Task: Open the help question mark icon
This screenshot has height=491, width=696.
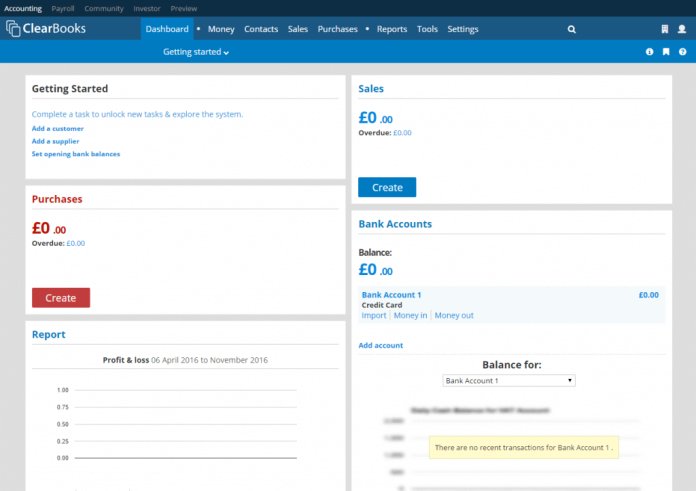Action: coord(681,52)
